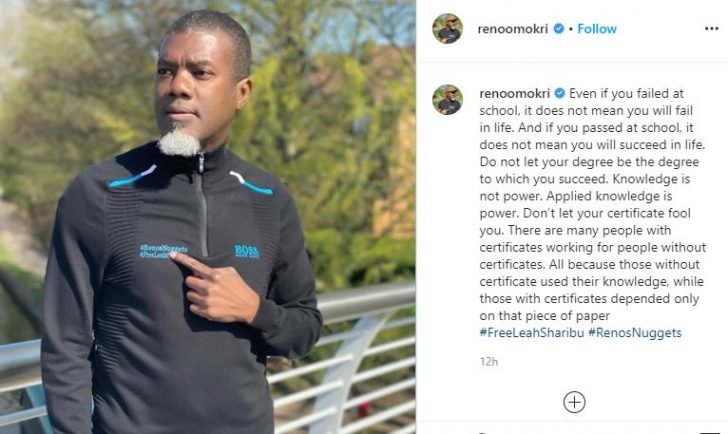The width and height of the screenshot is (728, 434).
Task: Click the blue verified badge in the post header
Action: point(559,29)
